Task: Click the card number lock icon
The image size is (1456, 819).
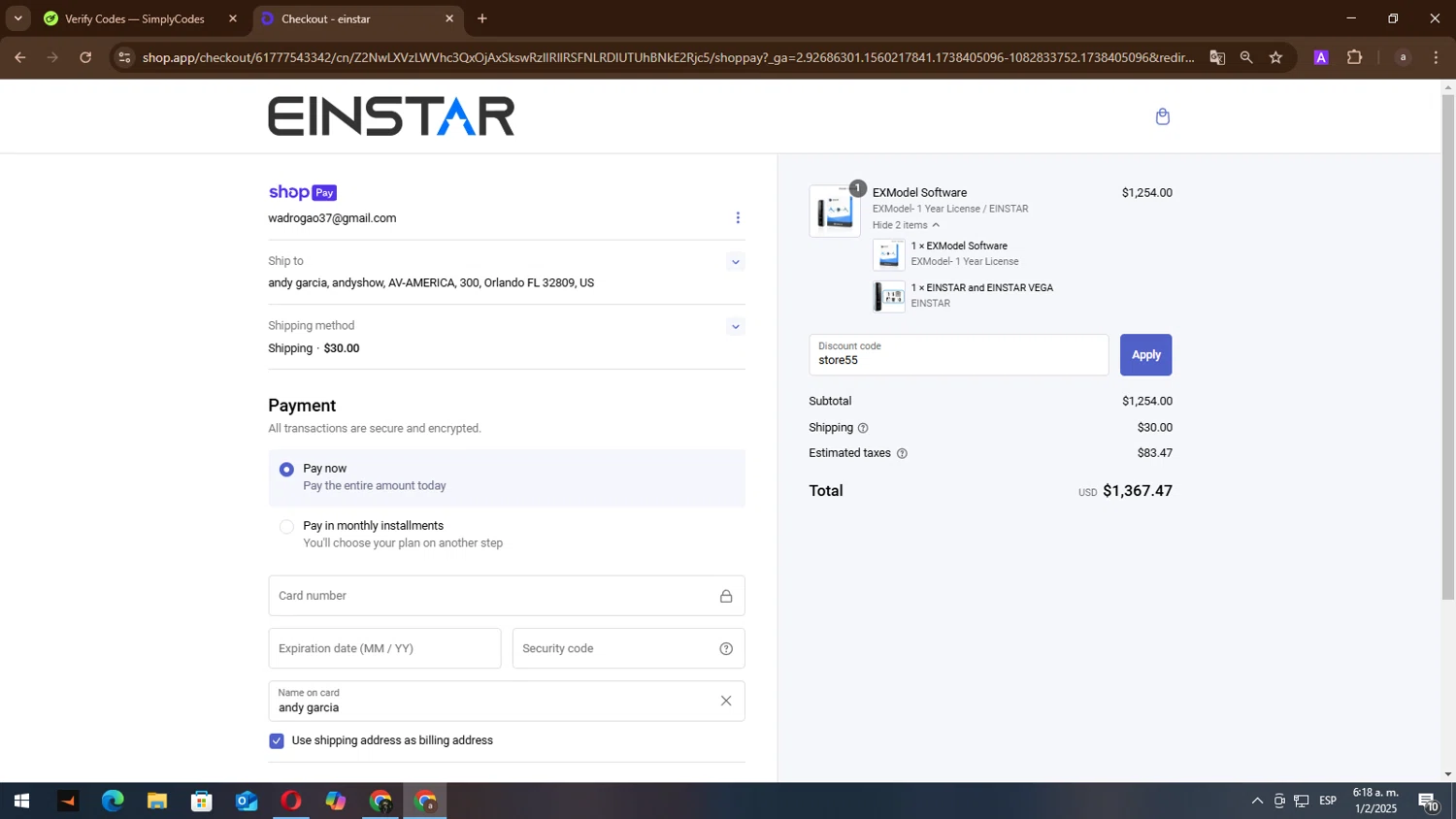Action: pos(726,596)
